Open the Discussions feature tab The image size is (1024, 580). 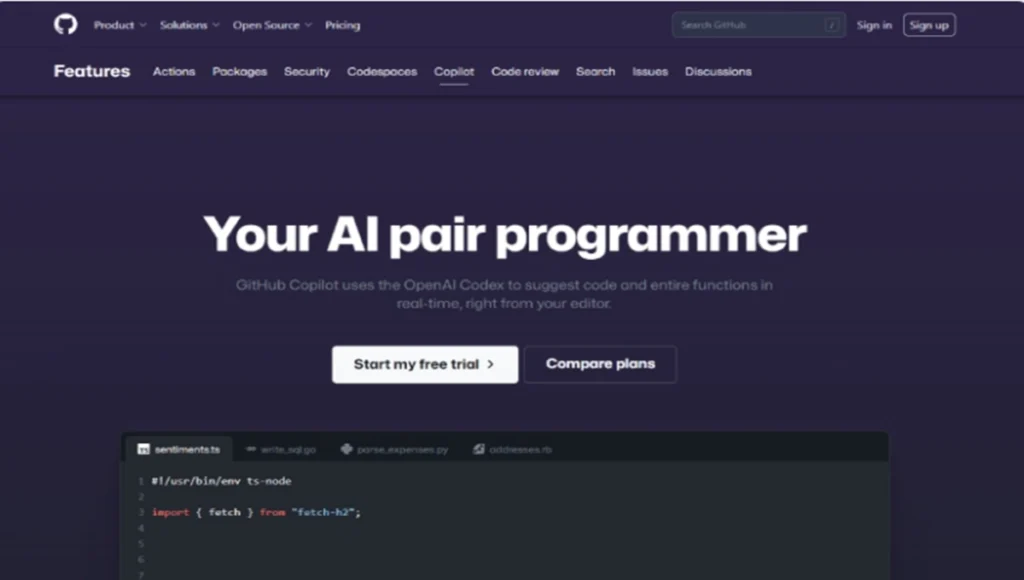click(718, 71)
